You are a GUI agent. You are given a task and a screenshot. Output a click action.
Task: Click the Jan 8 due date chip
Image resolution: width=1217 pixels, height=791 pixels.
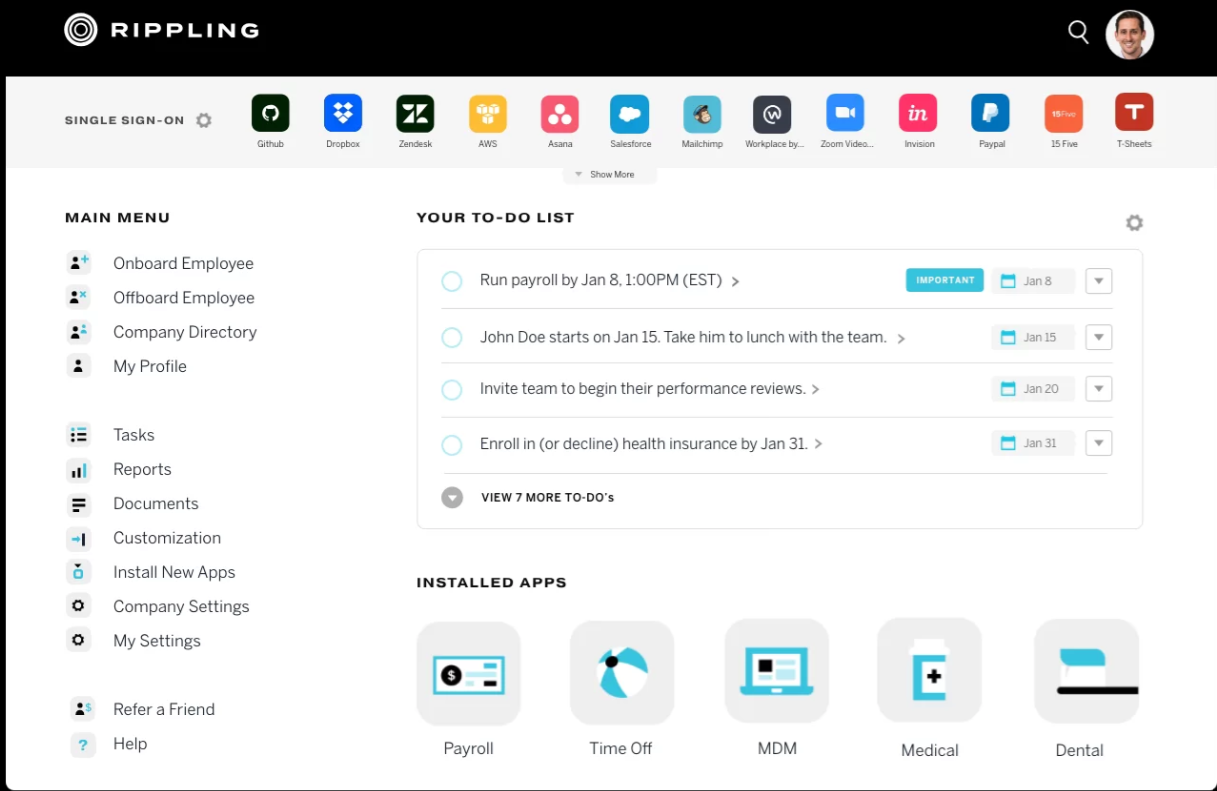tap(1033, 281)
